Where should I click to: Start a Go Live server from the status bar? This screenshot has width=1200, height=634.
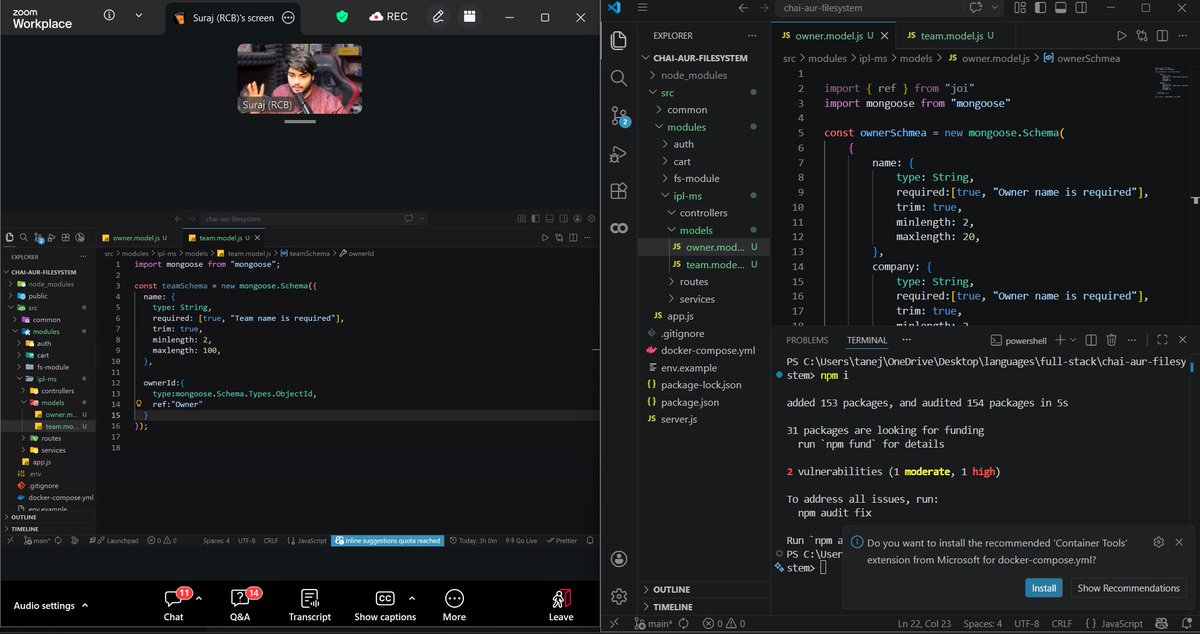[522, 540]
